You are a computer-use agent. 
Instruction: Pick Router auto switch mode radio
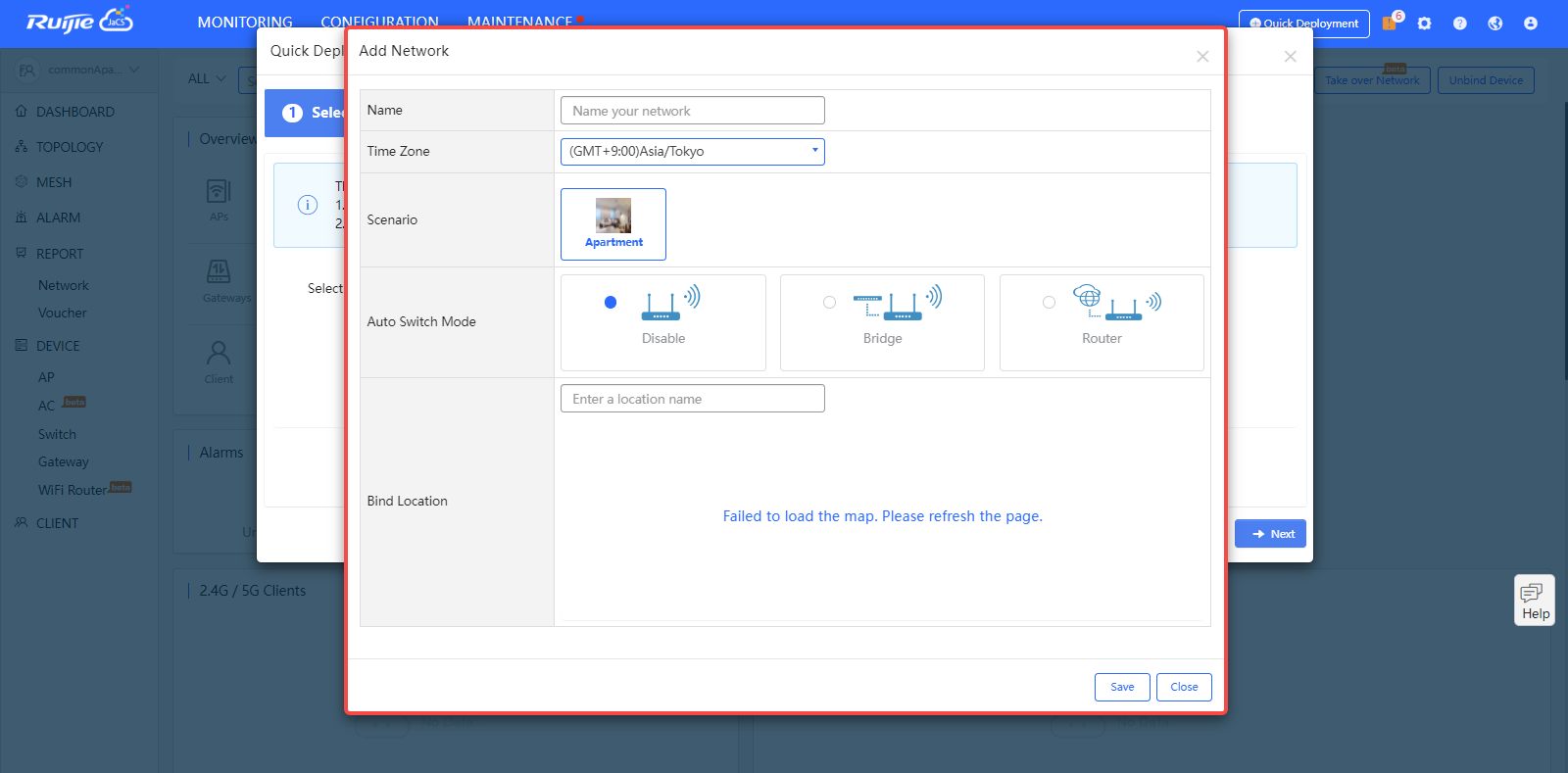point(1049,303)
